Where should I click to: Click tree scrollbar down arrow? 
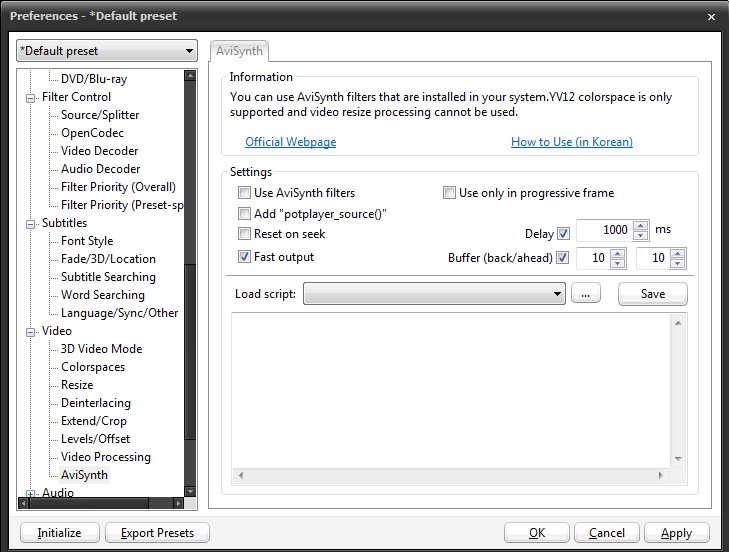pyautogui.click(x=190, y=491)
